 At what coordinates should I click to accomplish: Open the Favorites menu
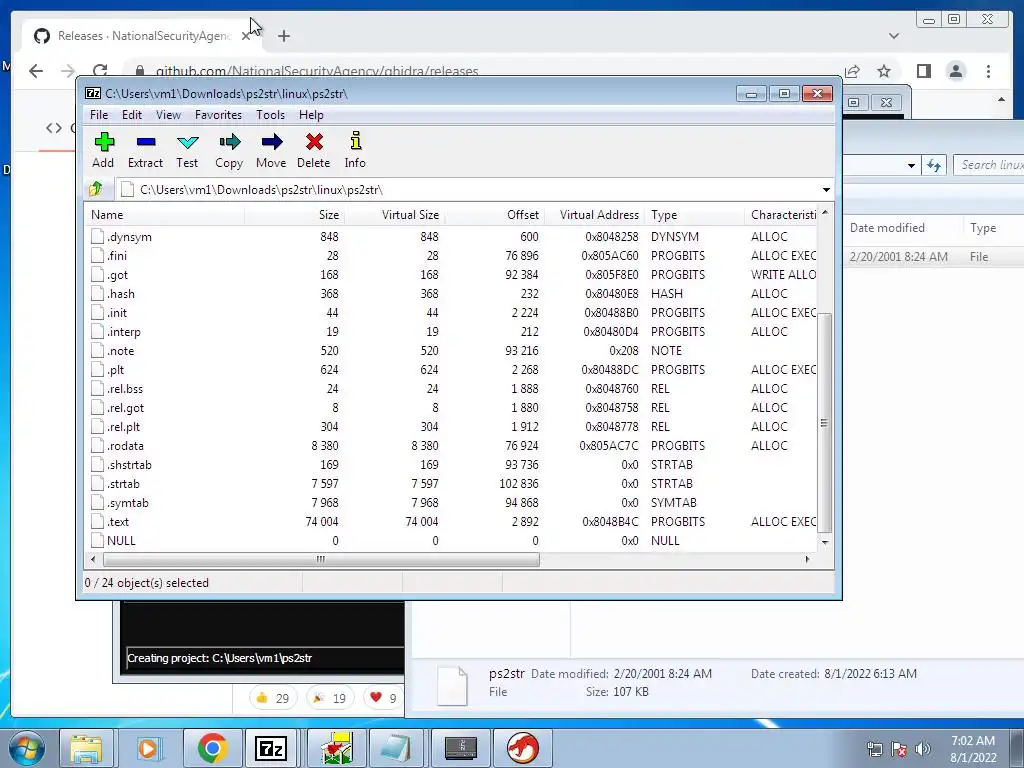218,115
